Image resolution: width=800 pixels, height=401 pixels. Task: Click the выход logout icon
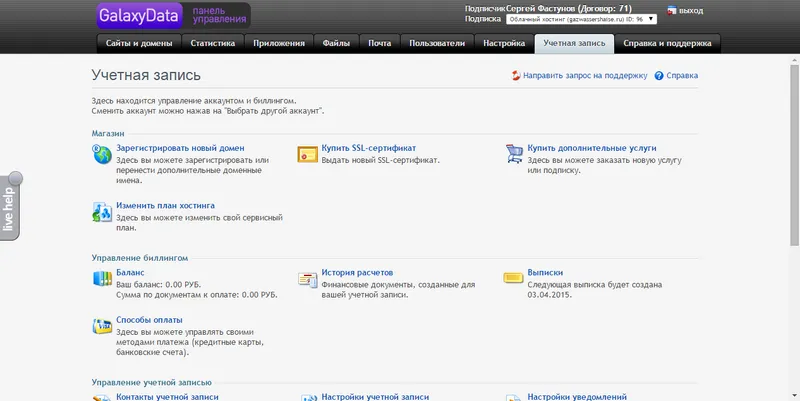[x=671, y=10]
